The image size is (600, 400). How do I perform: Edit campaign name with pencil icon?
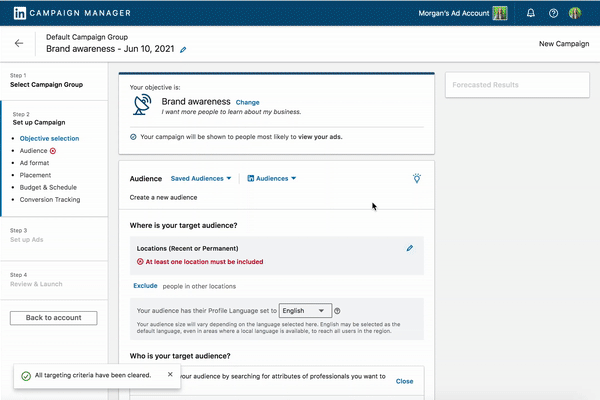[183, 49]
